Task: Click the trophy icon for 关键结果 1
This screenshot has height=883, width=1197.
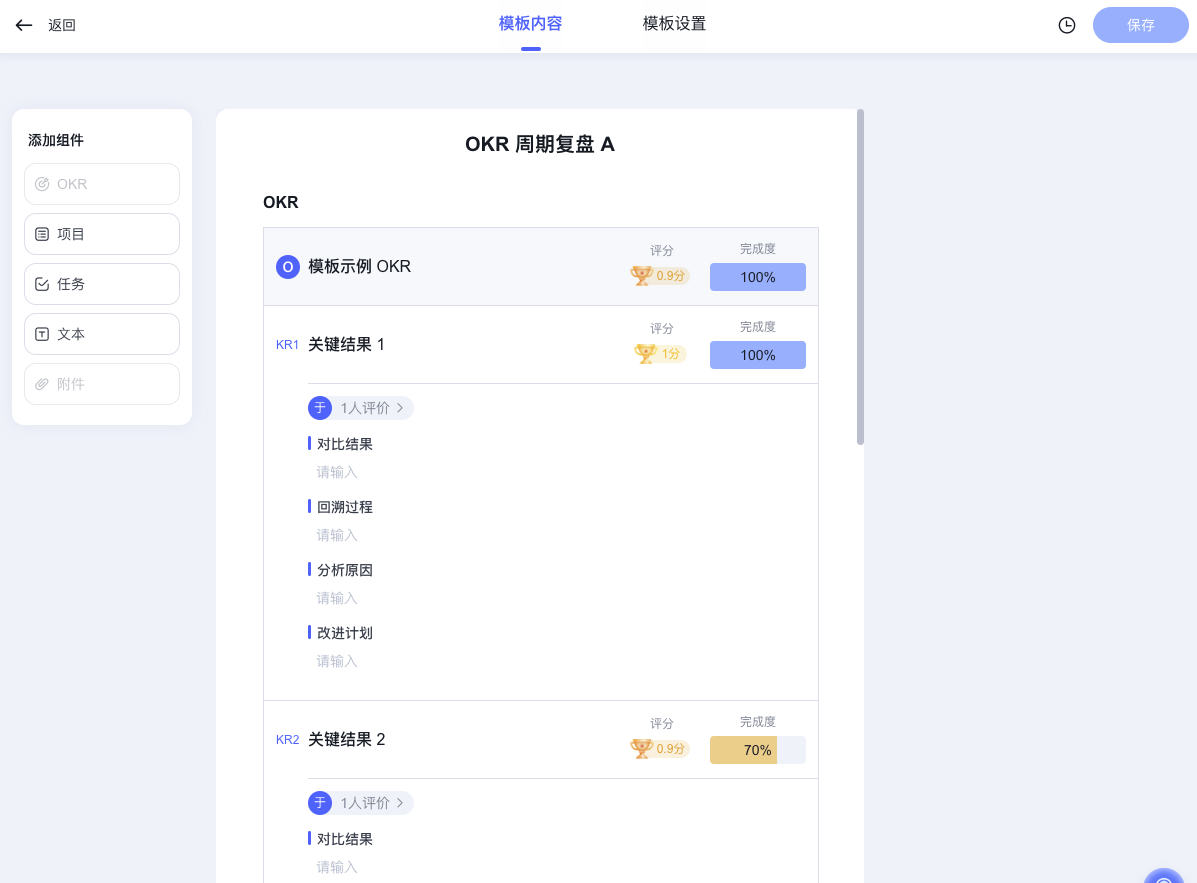Action: pos(646,354)
